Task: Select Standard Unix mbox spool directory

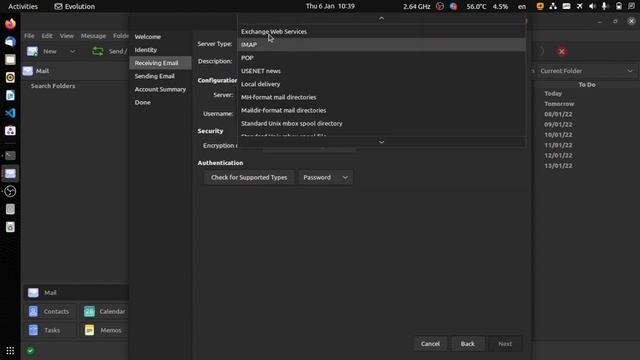Action: pyautogui.click(x=381, y=123)
